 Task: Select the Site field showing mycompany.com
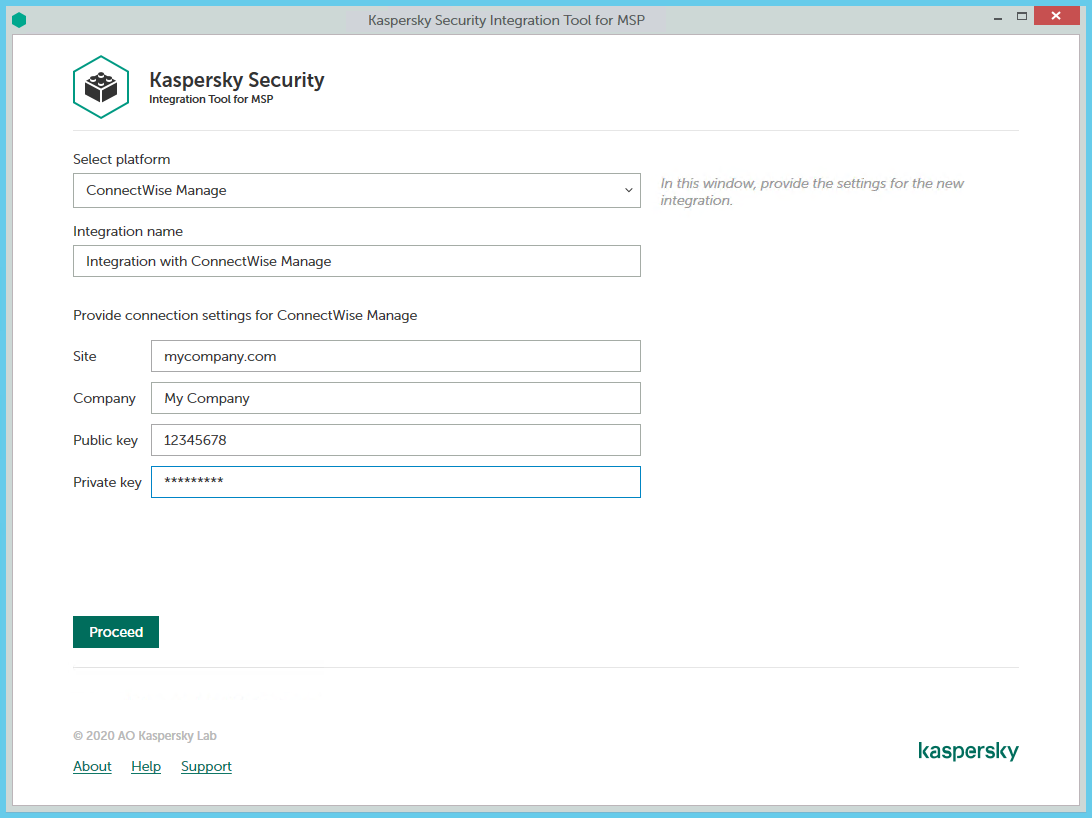(x=395, y=356)
